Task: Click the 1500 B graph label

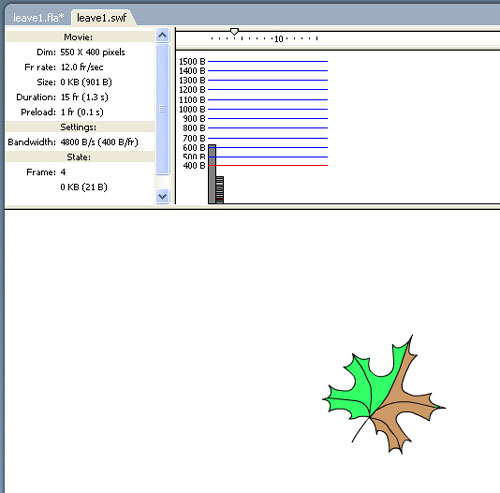Action: [x=192, y=62]
